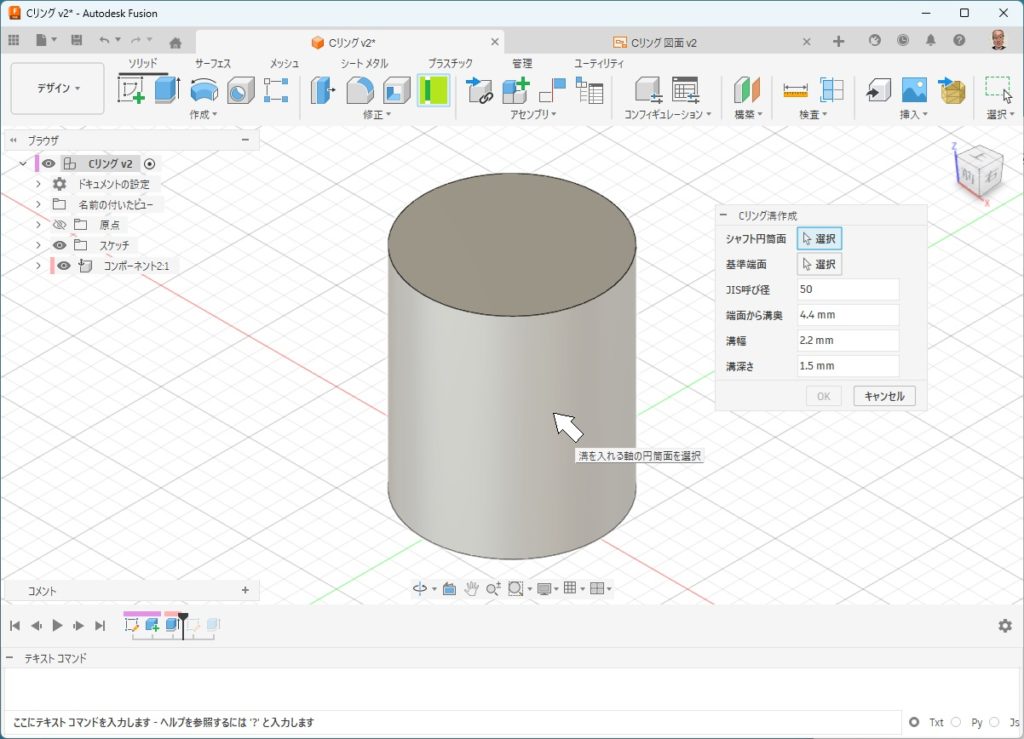Hide the スケッチ folder using its eye icon

click(60, 245)
